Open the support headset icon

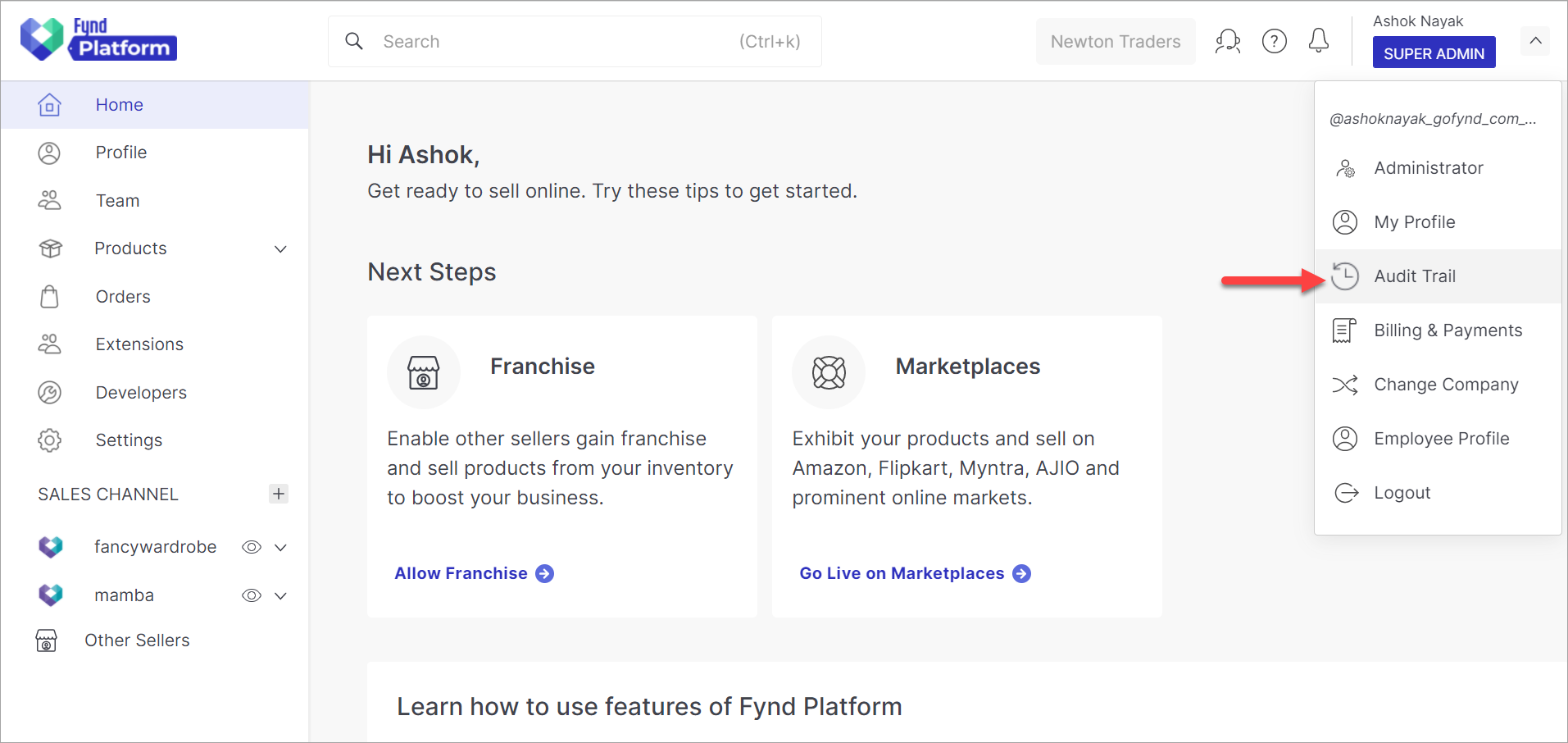click(1228, 41)
